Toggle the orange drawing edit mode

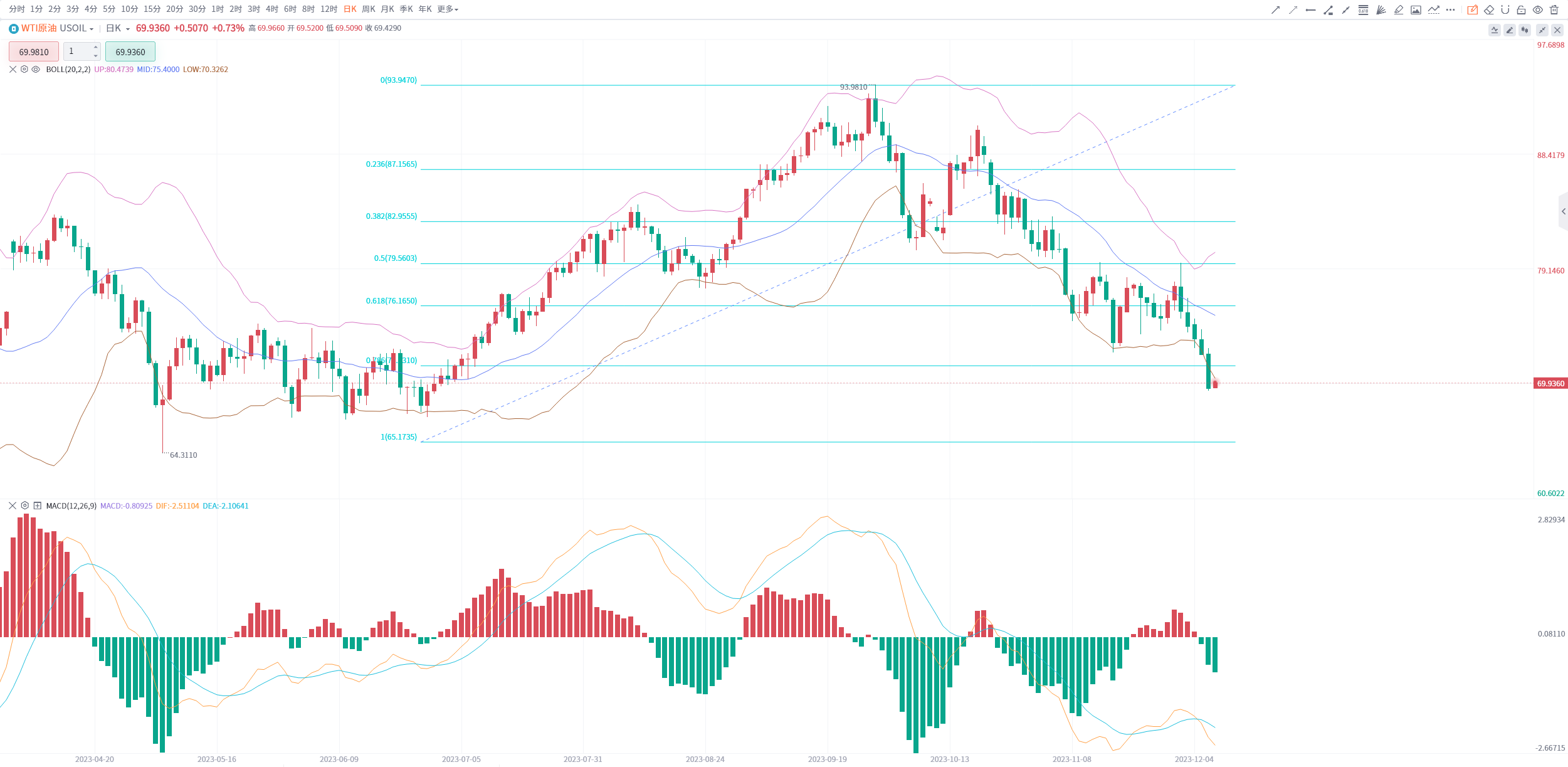(x=1473, y=9)
